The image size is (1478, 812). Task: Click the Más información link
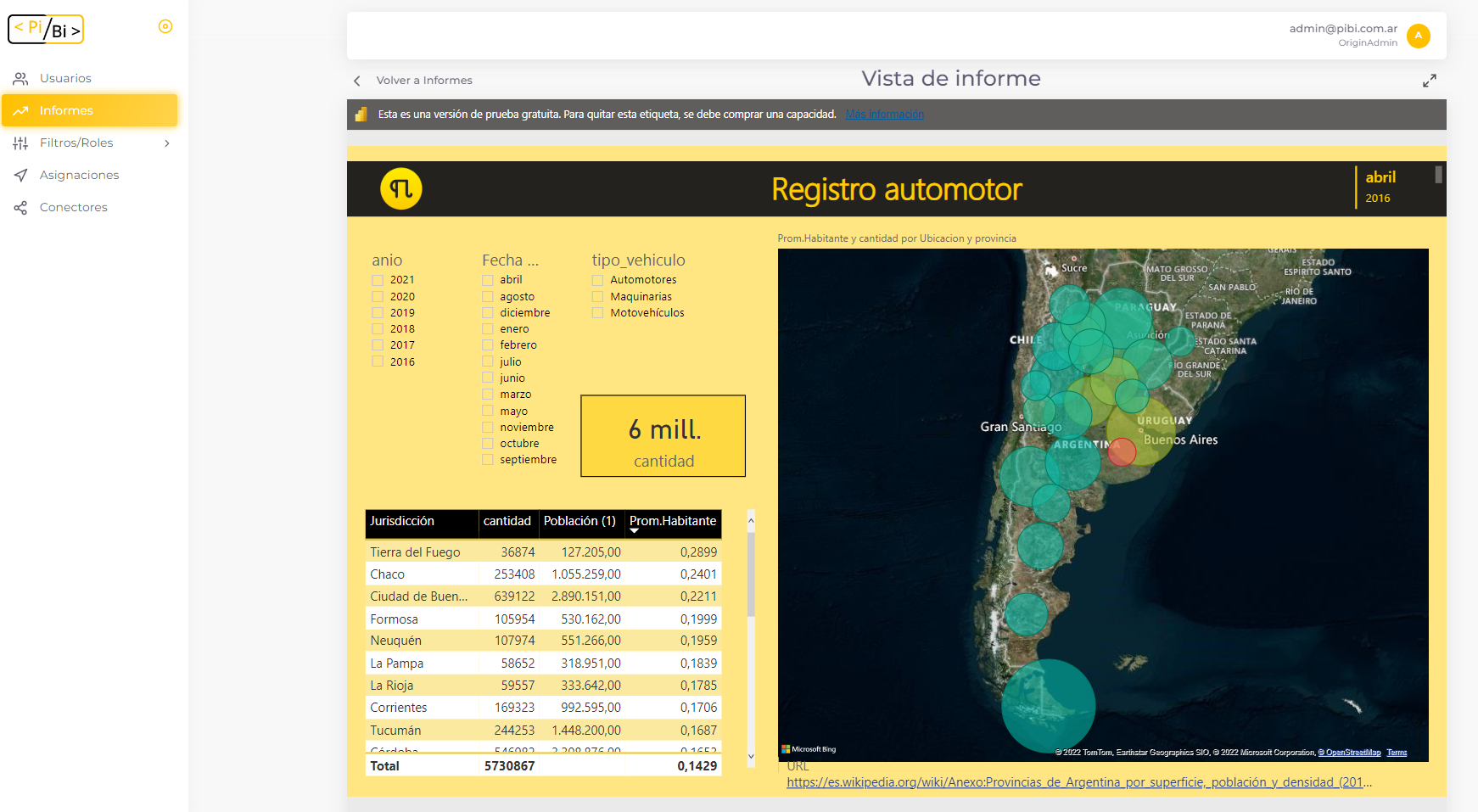(884, 113)
